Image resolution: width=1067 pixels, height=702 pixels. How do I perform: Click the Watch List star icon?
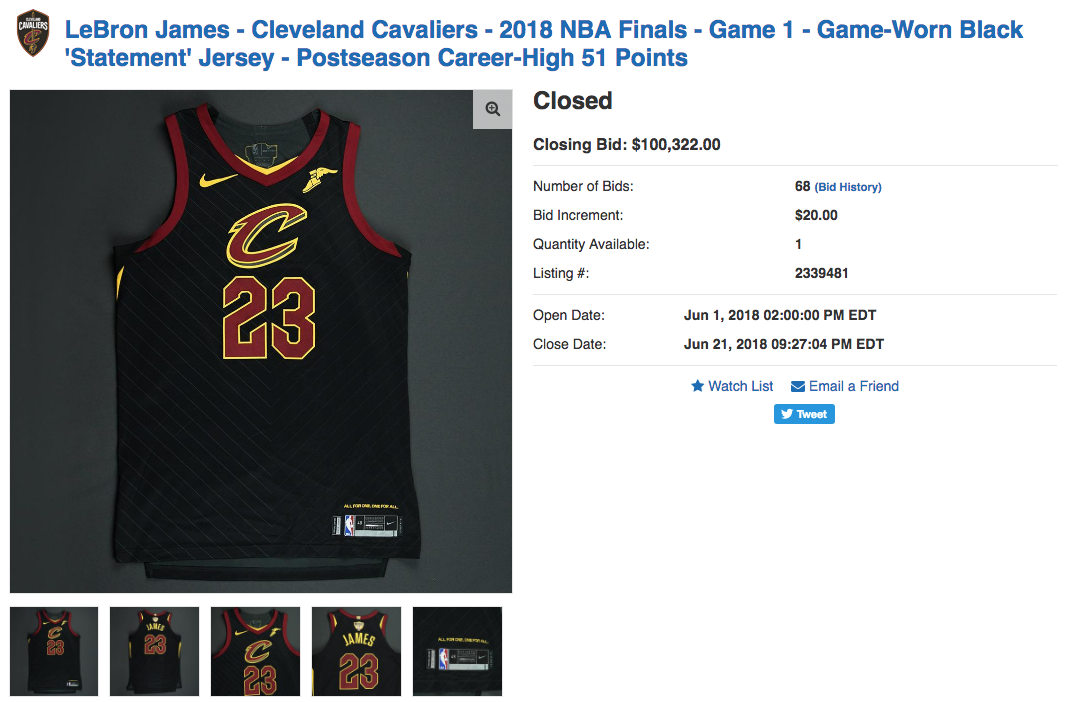[x=697, y=386]
